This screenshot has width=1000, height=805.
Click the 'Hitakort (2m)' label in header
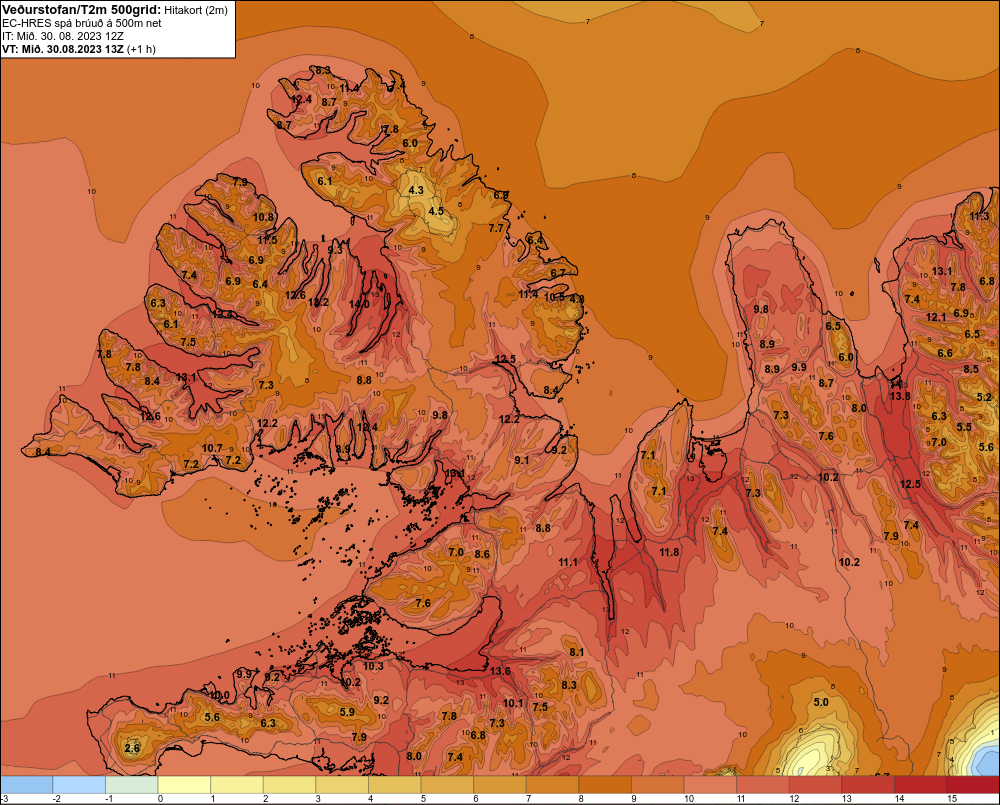[x=196, y=10]
